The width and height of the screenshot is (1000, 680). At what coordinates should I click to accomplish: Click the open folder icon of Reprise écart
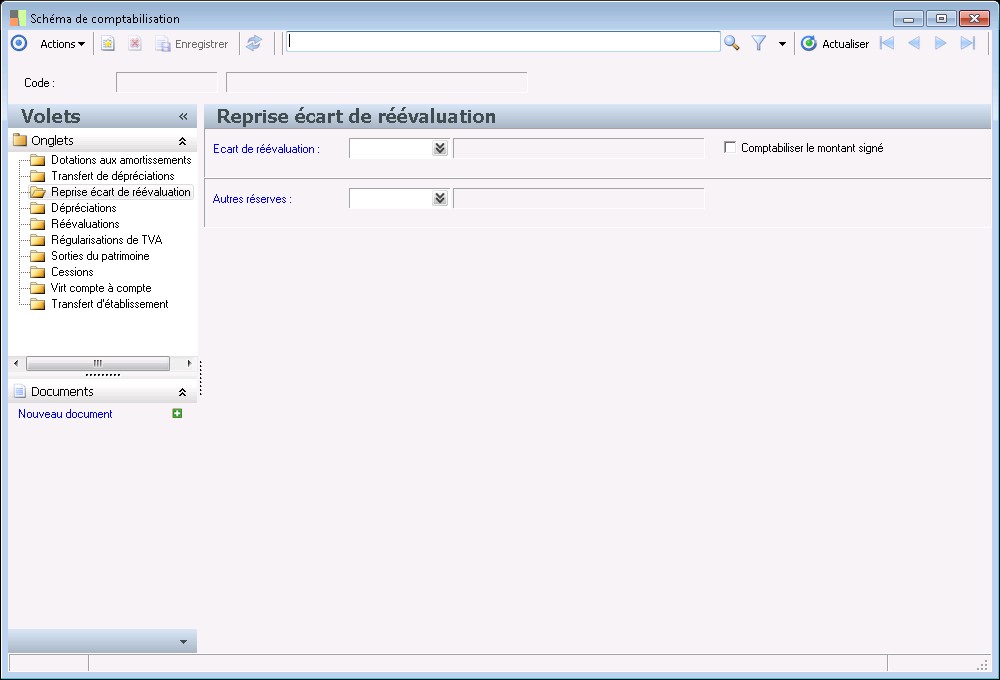coord(38,192)
